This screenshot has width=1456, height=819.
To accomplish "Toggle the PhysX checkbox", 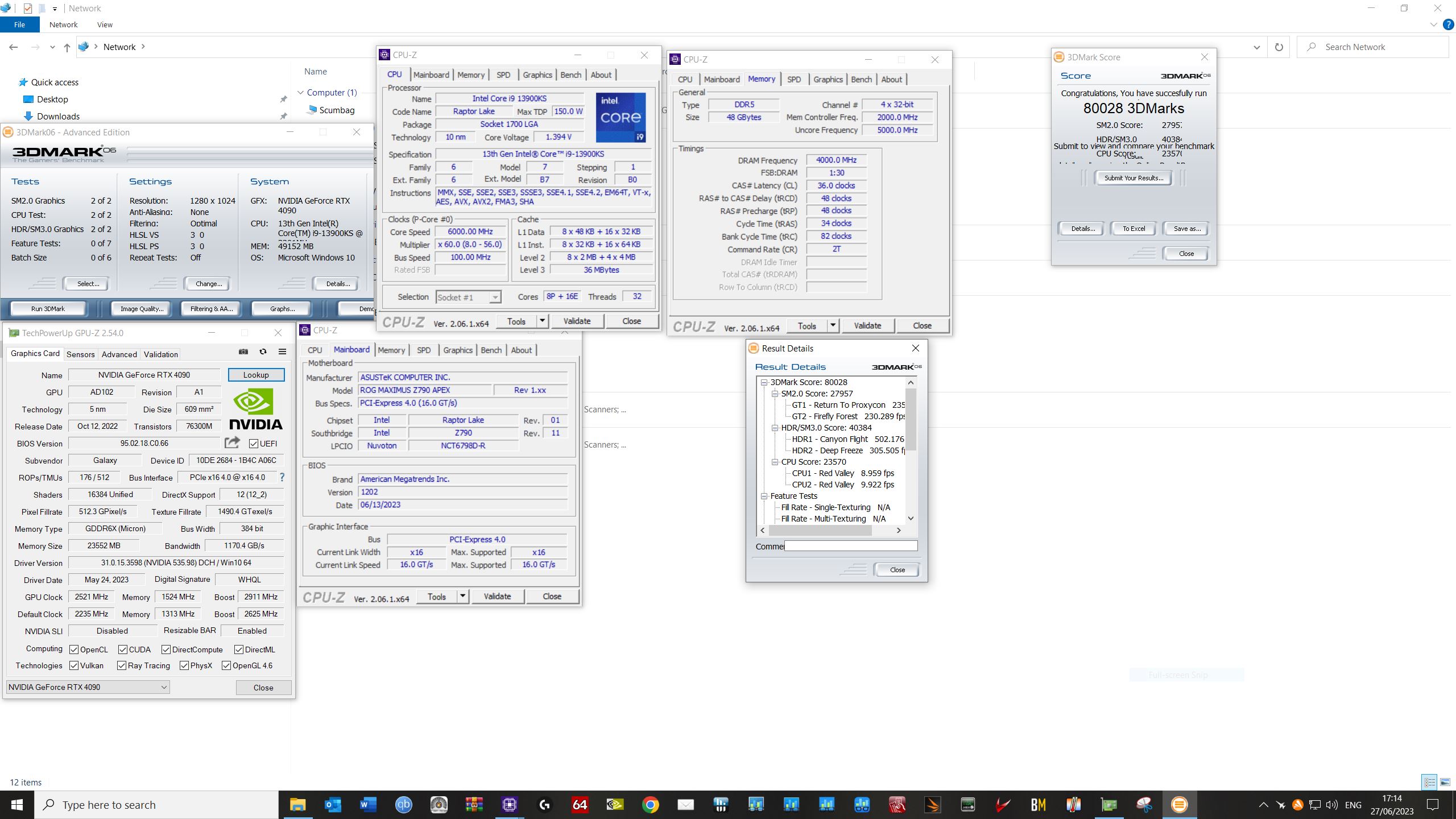I will 184,665.
